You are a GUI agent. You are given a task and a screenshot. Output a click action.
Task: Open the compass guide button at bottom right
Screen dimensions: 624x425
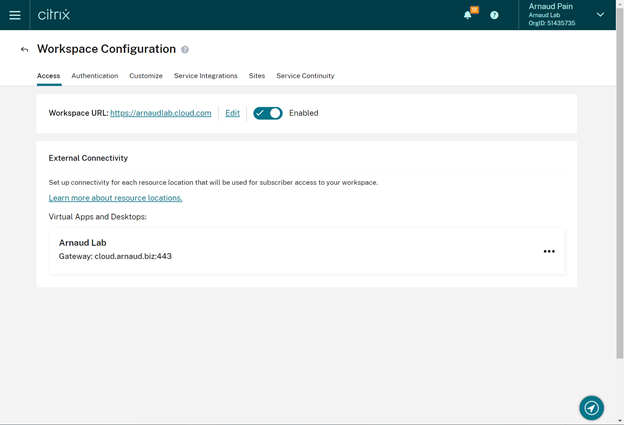click(591, 407)
